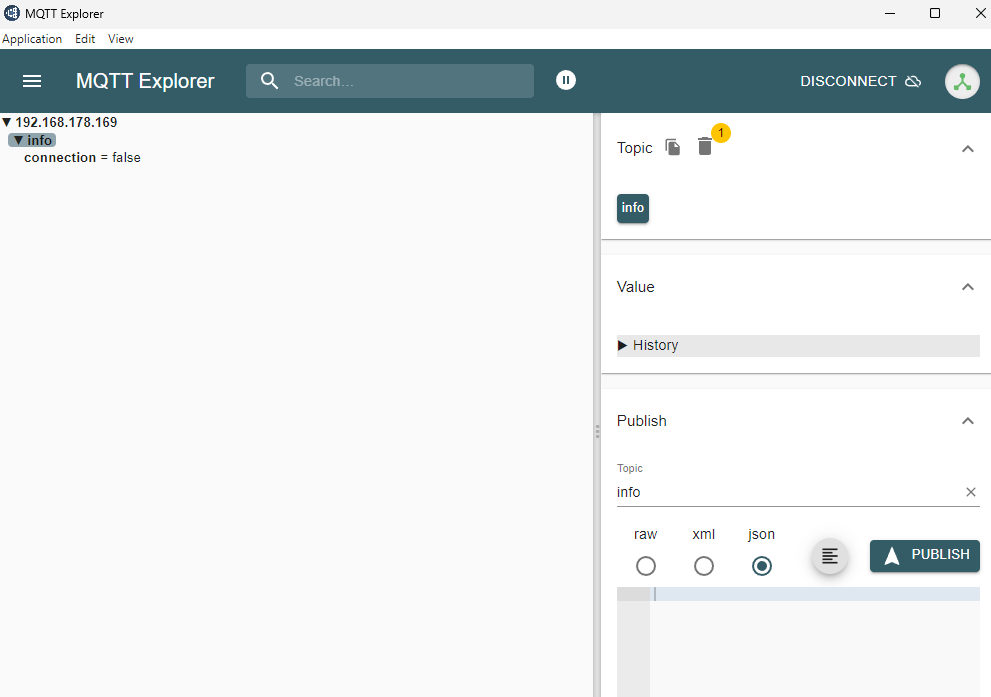
Task: Click the MQTT Explorer app icon in title bar
Action: (x=12, y=13)
